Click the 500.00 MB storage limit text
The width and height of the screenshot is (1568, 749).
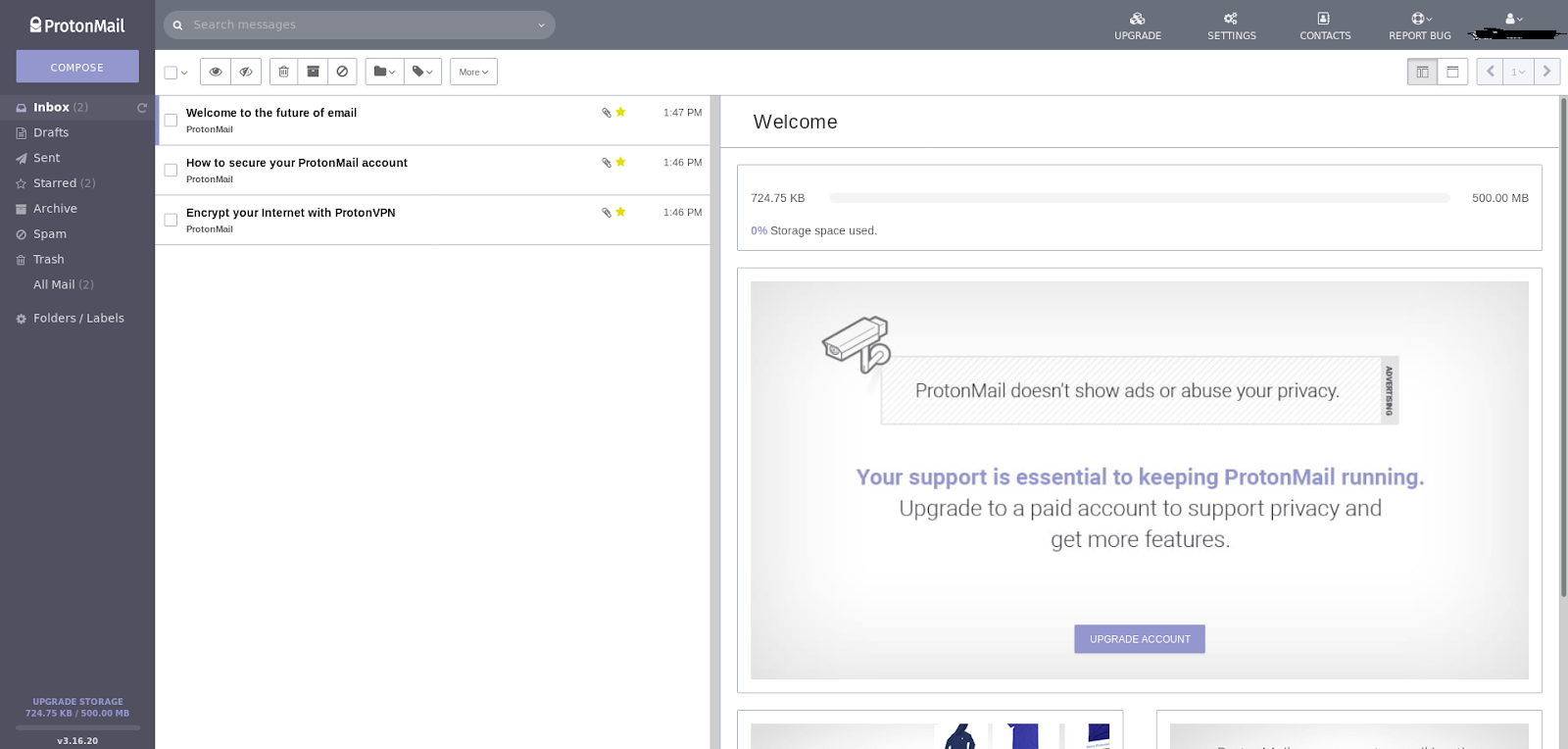(x=1499, y=198)
